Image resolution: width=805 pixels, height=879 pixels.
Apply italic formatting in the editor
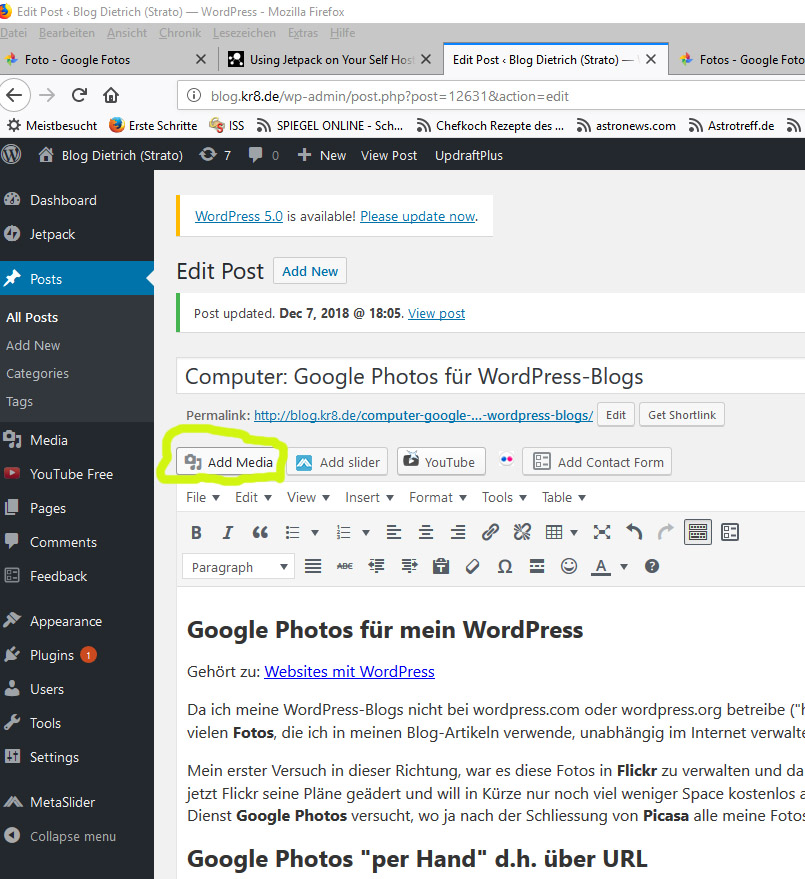point(228,532)
